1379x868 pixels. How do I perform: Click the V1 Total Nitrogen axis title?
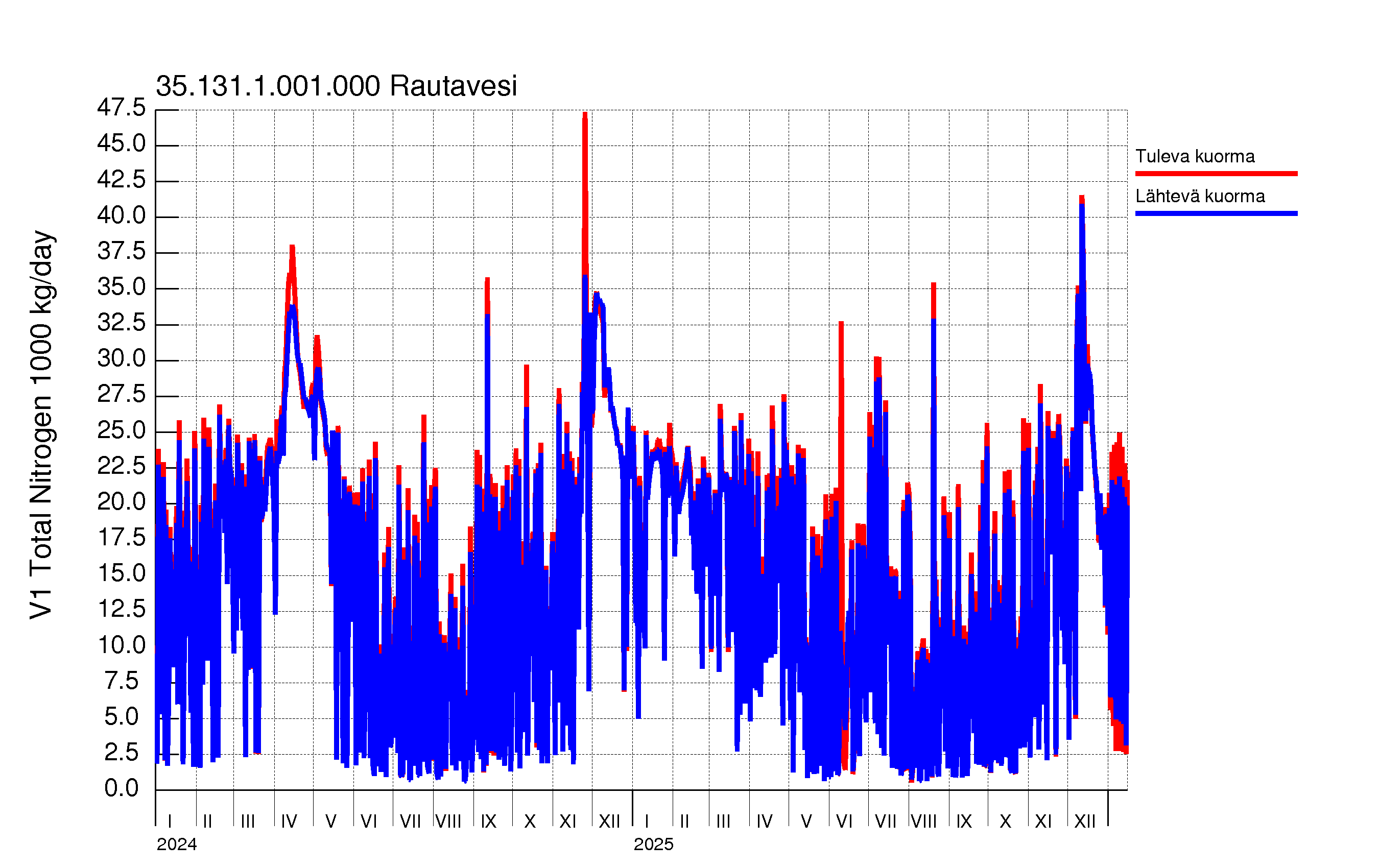(x=41, y=425)
